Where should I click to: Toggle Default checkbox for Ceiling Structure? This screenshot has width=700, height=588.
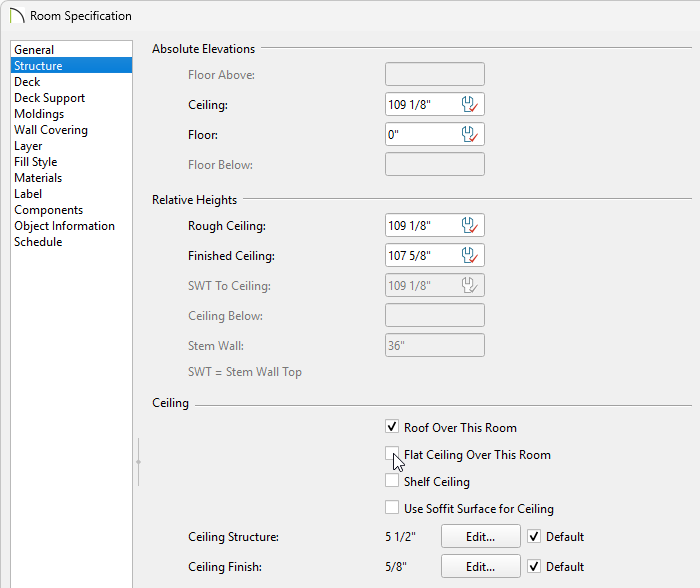pos(534,536)
